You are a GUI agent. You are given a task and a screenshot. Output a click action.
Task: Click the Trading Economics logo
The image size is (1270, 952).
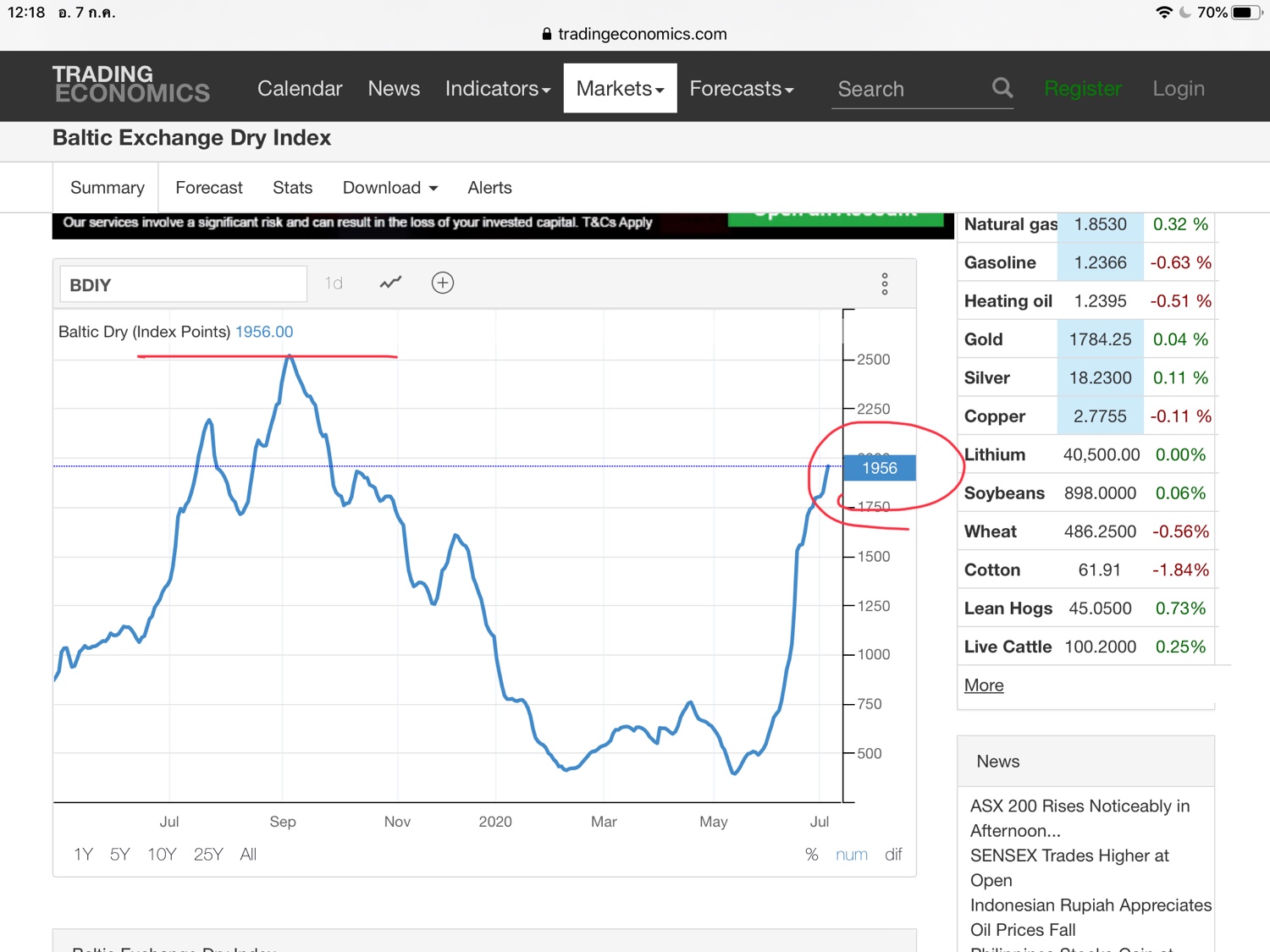coord(131,85)
